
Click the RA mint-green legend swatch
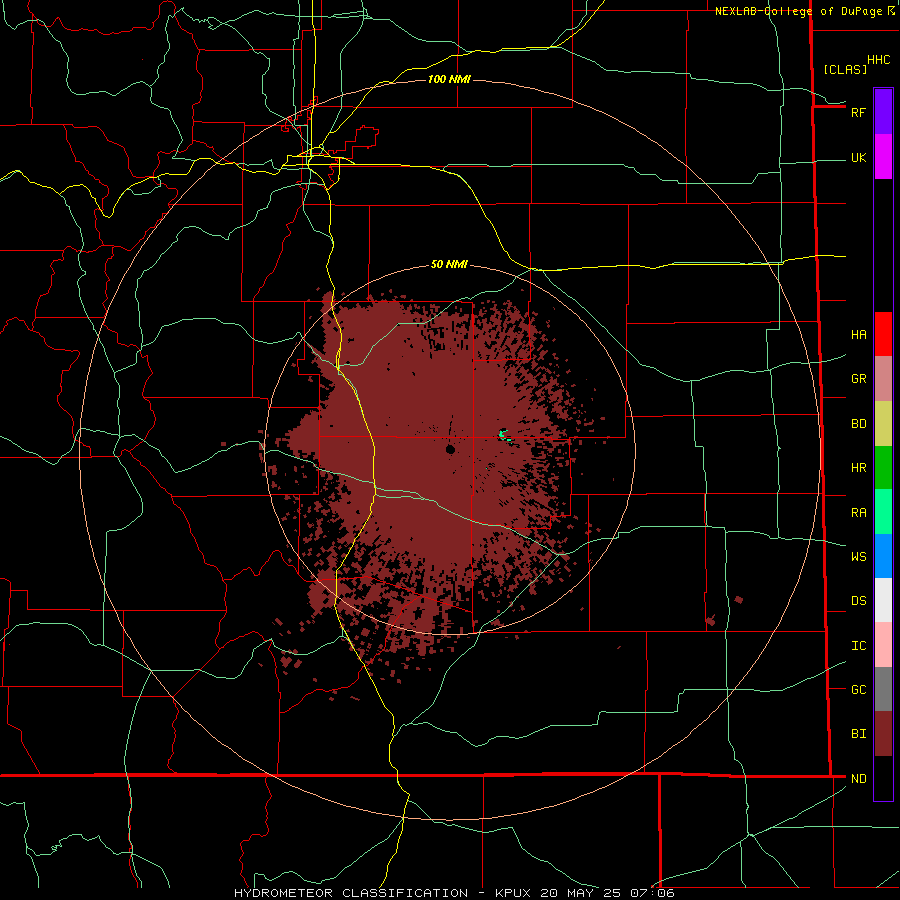883,512
